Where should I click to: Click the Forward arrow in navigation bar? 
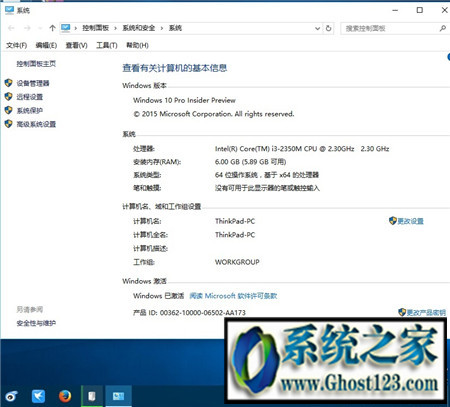pos(27,28)
